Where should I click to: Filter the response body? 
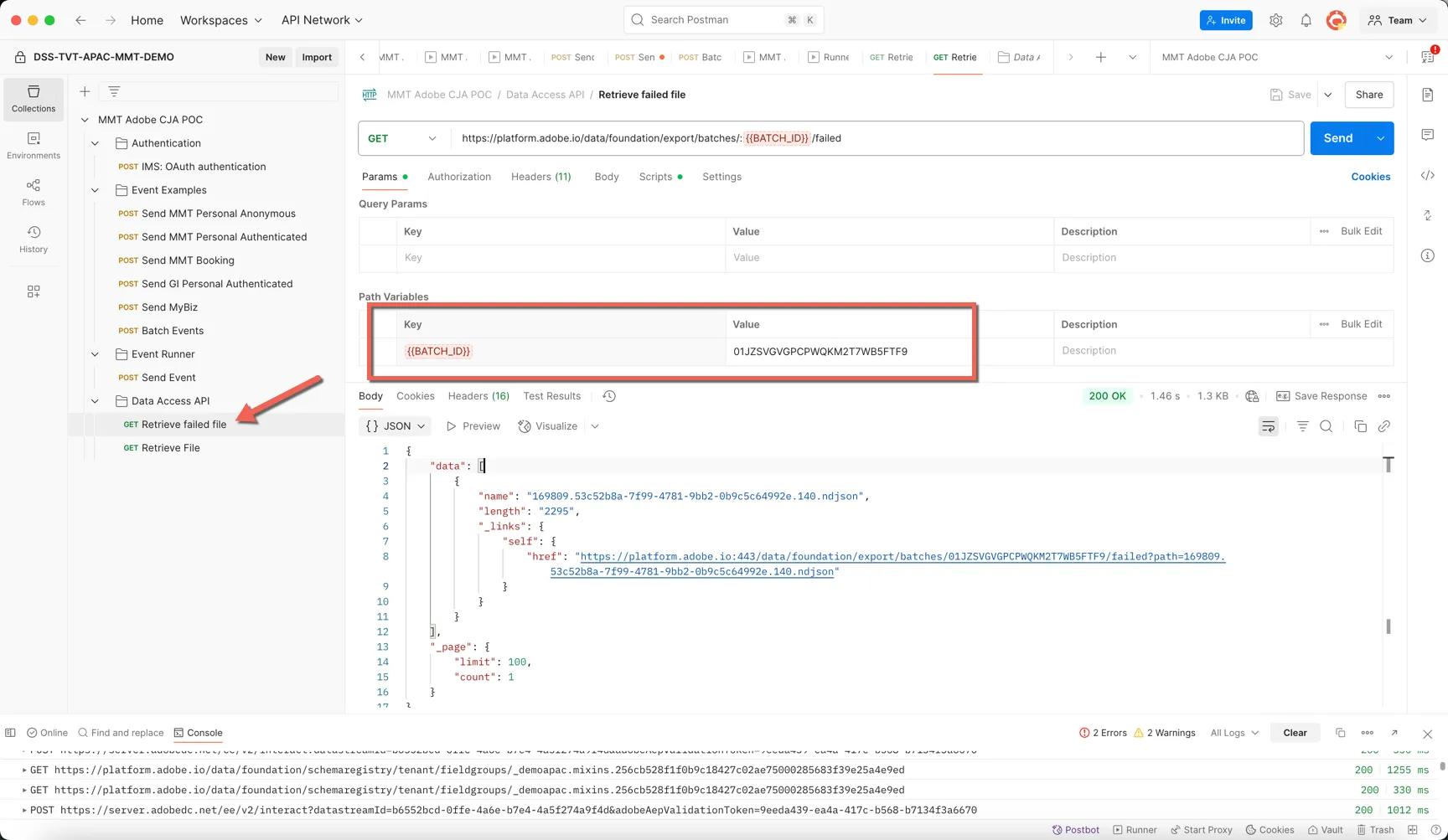1302,426
